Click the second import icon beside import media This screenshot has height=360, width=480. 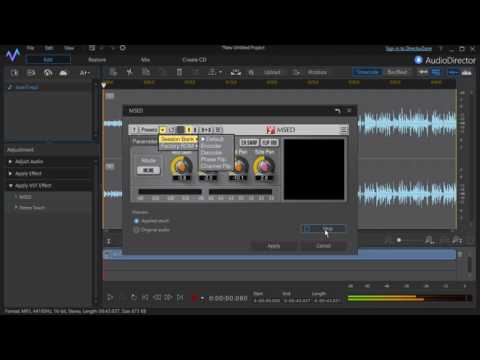[31, 73]
